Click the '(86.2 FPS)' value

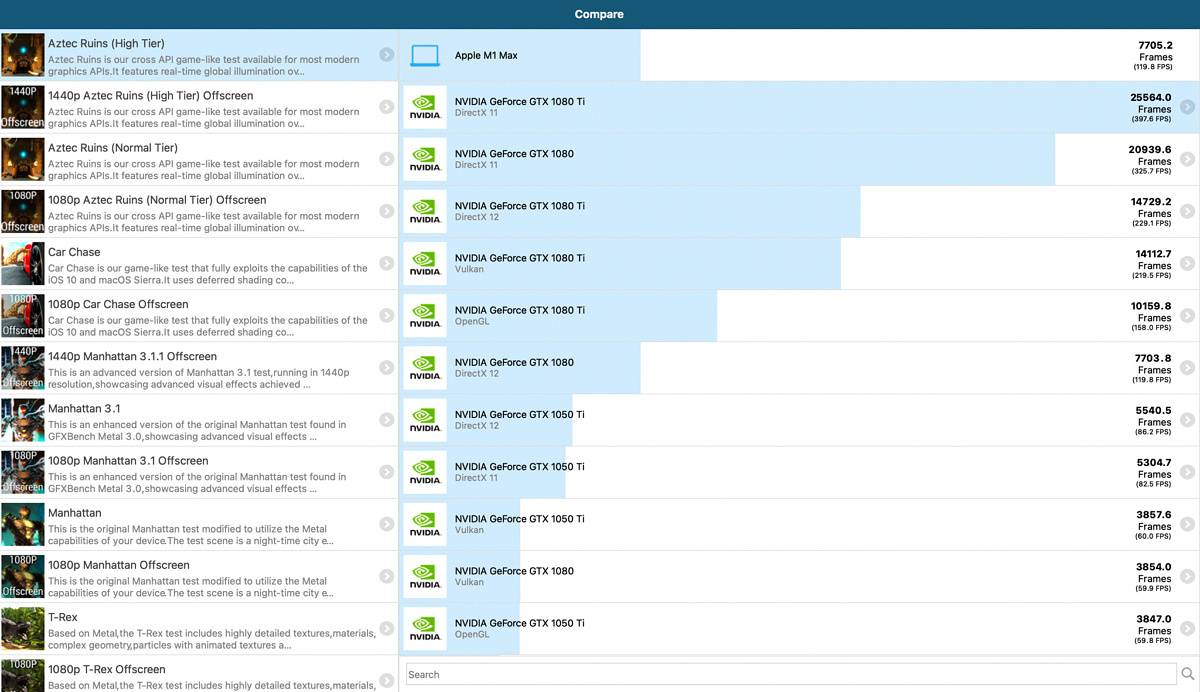pos(1153,432)
